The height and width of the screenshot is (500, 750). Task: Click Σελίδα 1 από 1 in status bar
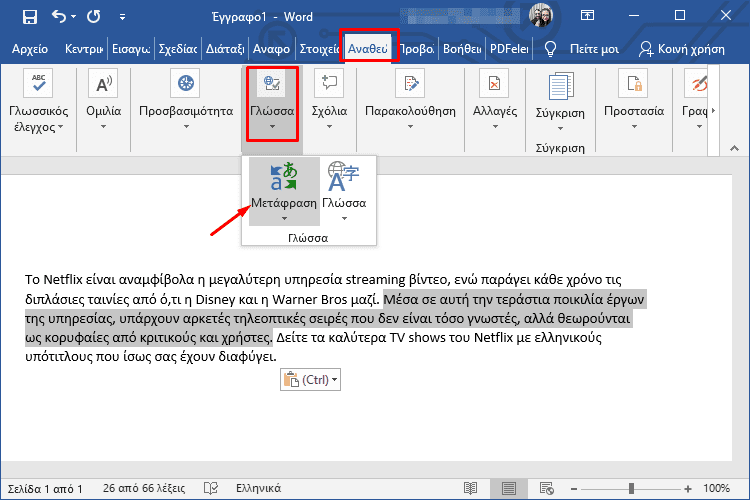[45, 489]
